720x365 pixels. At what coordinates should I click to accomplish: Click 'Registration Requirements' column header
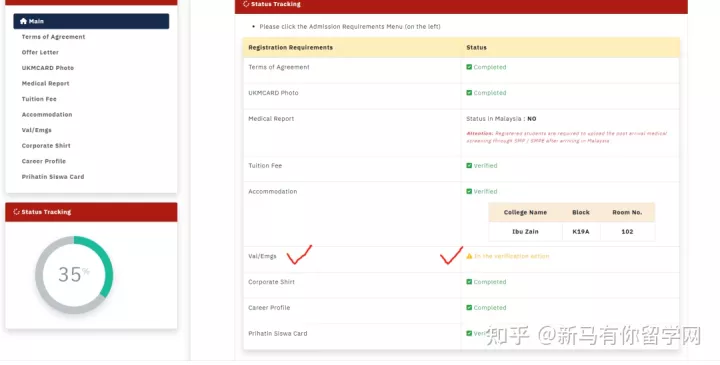click(x=290, y=48)
